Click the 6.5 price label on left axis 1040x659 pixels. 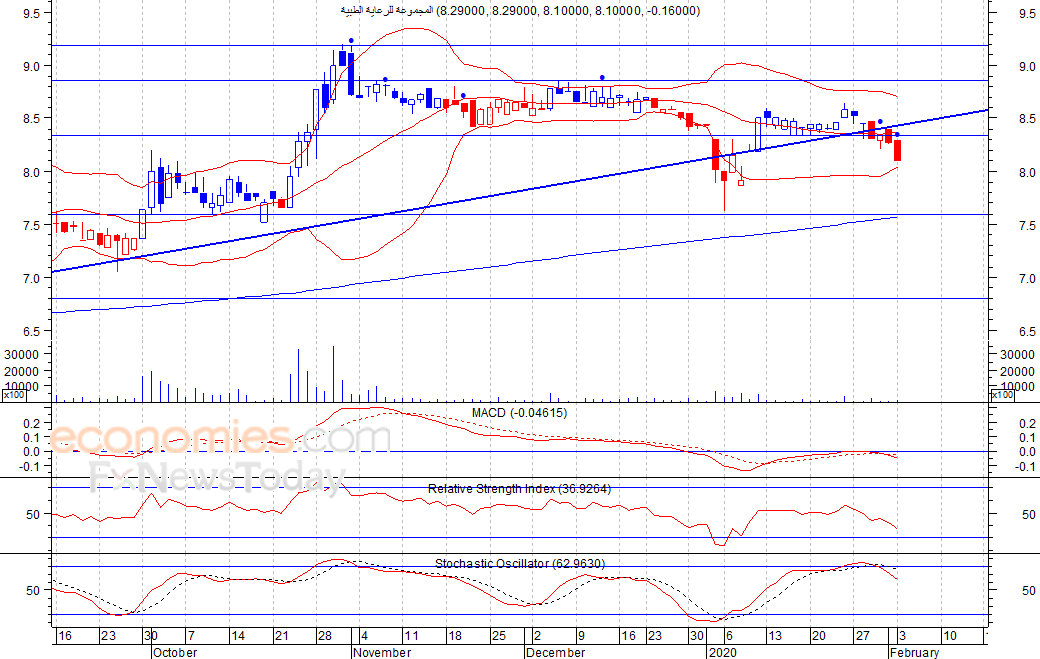click(x=31, y=331)
